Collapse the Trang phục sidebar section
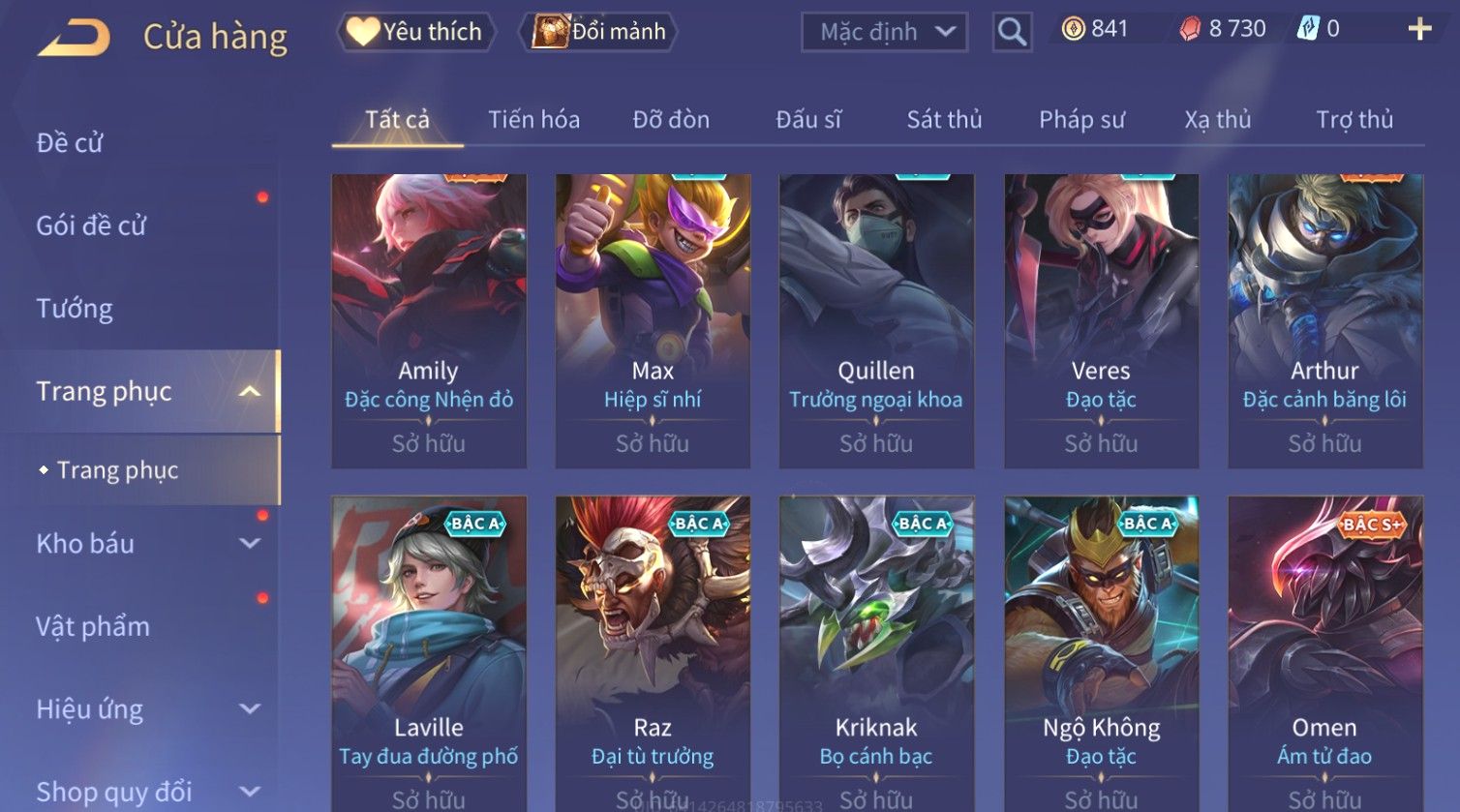This screenshot has height=812, width=1460. pyautogui.click(x=250, y=391)
